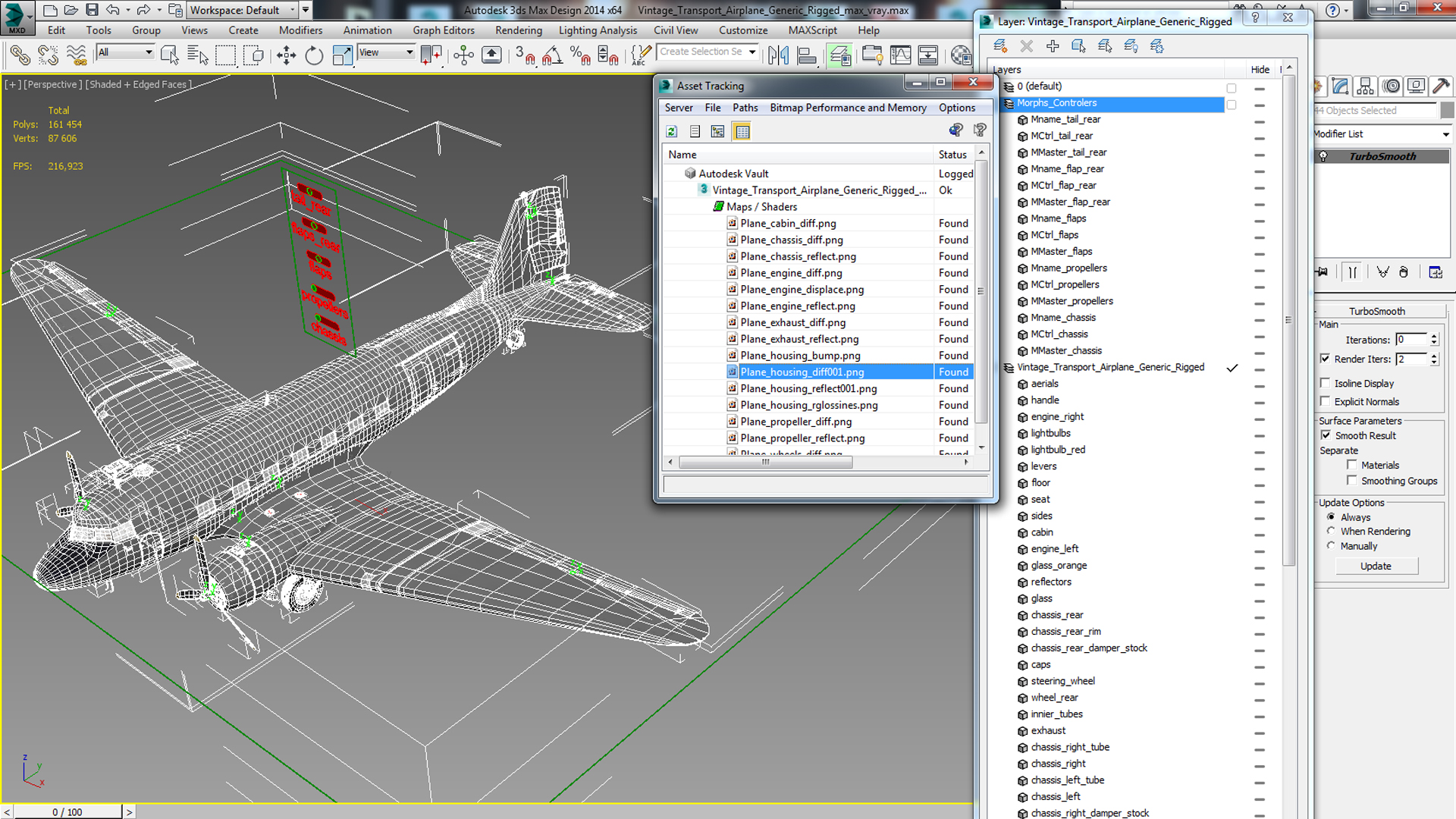This screenshot has width=1456, height=819.
Task: Open the Hierarchy command panel tab
Action: point(1365,86)
